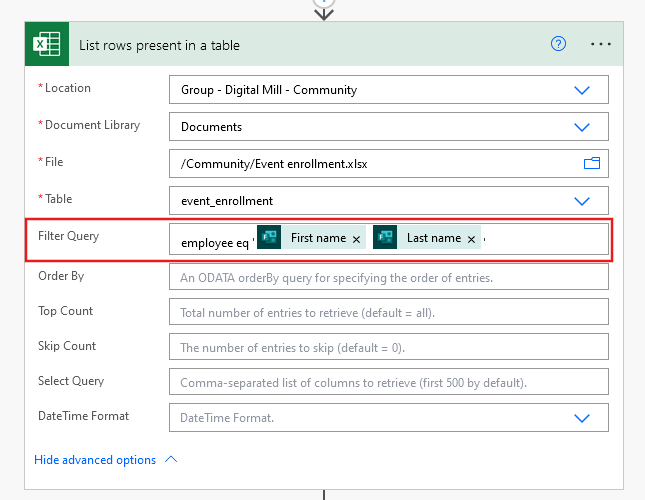Click the File path input field

(389, 164)
